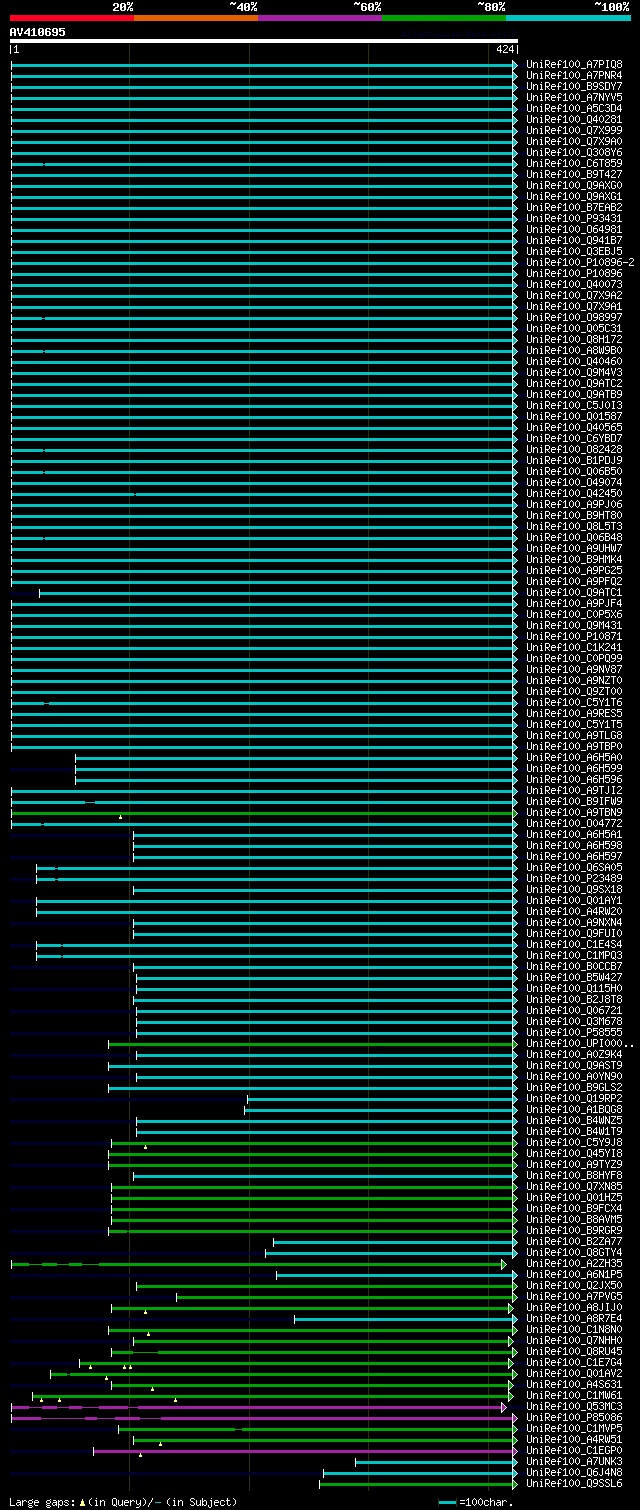Select label UniRef100_A8R7E4
The height and width of the screenshot is (1510, 640).
[x=574, y=1318]
